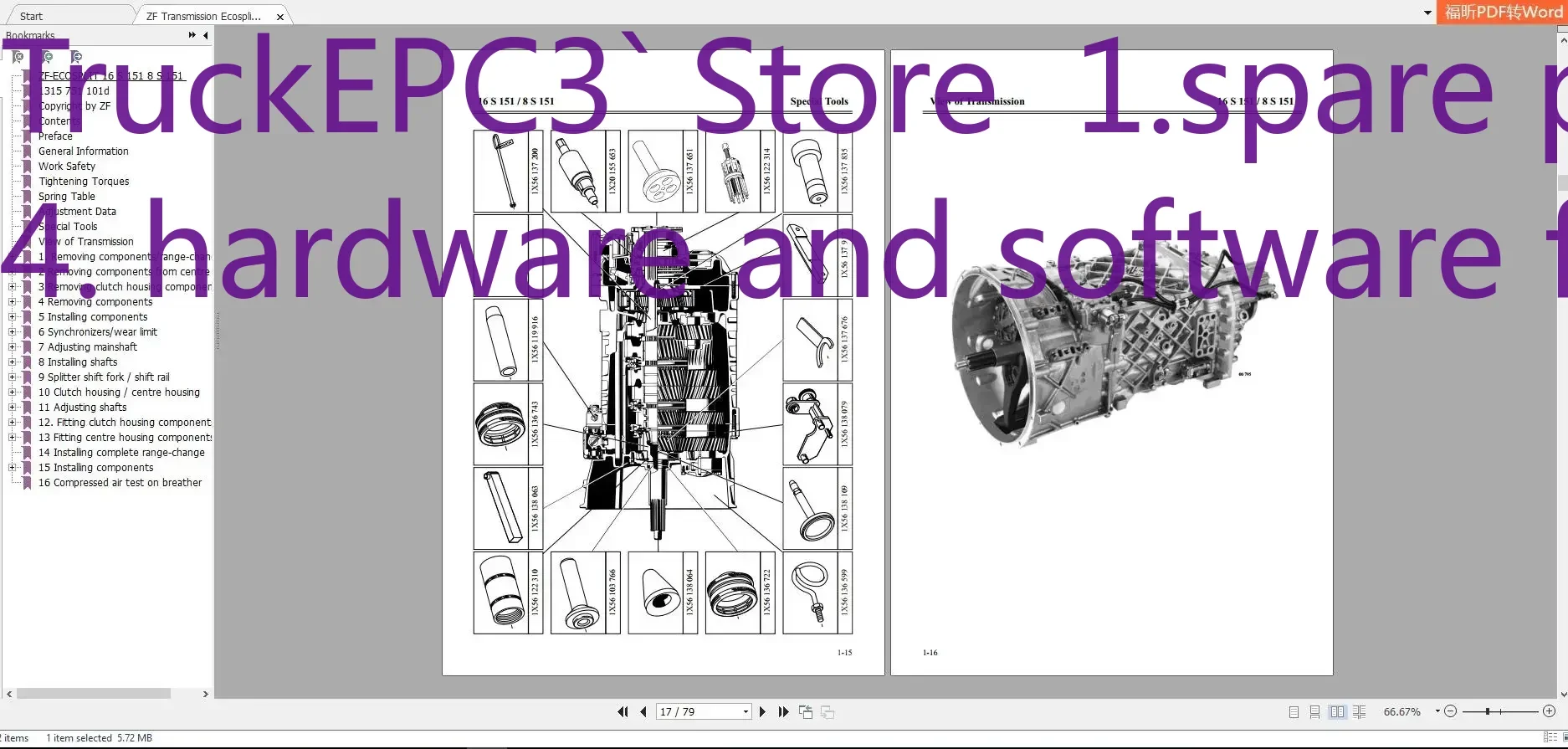The height and width of the screenshot is (749, 1568).
Task: Switch to single page view
Action: pyautogui.click(x=1294, y=712)
